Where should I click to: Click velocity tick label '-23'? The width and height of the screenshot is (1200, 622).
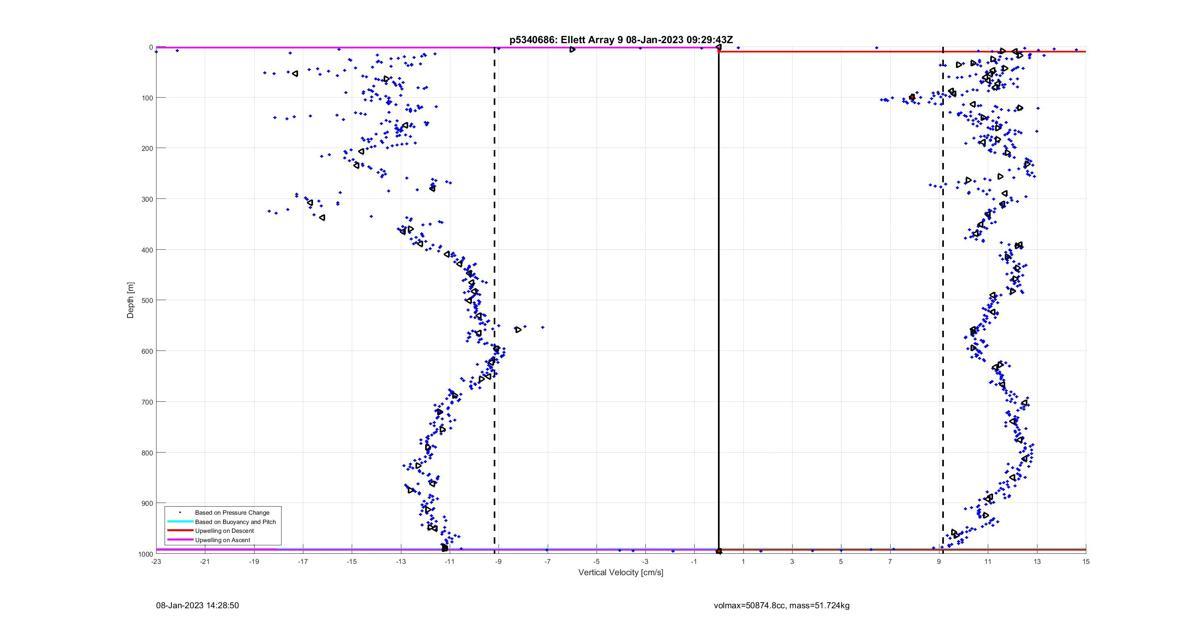[x=156, y=562]
